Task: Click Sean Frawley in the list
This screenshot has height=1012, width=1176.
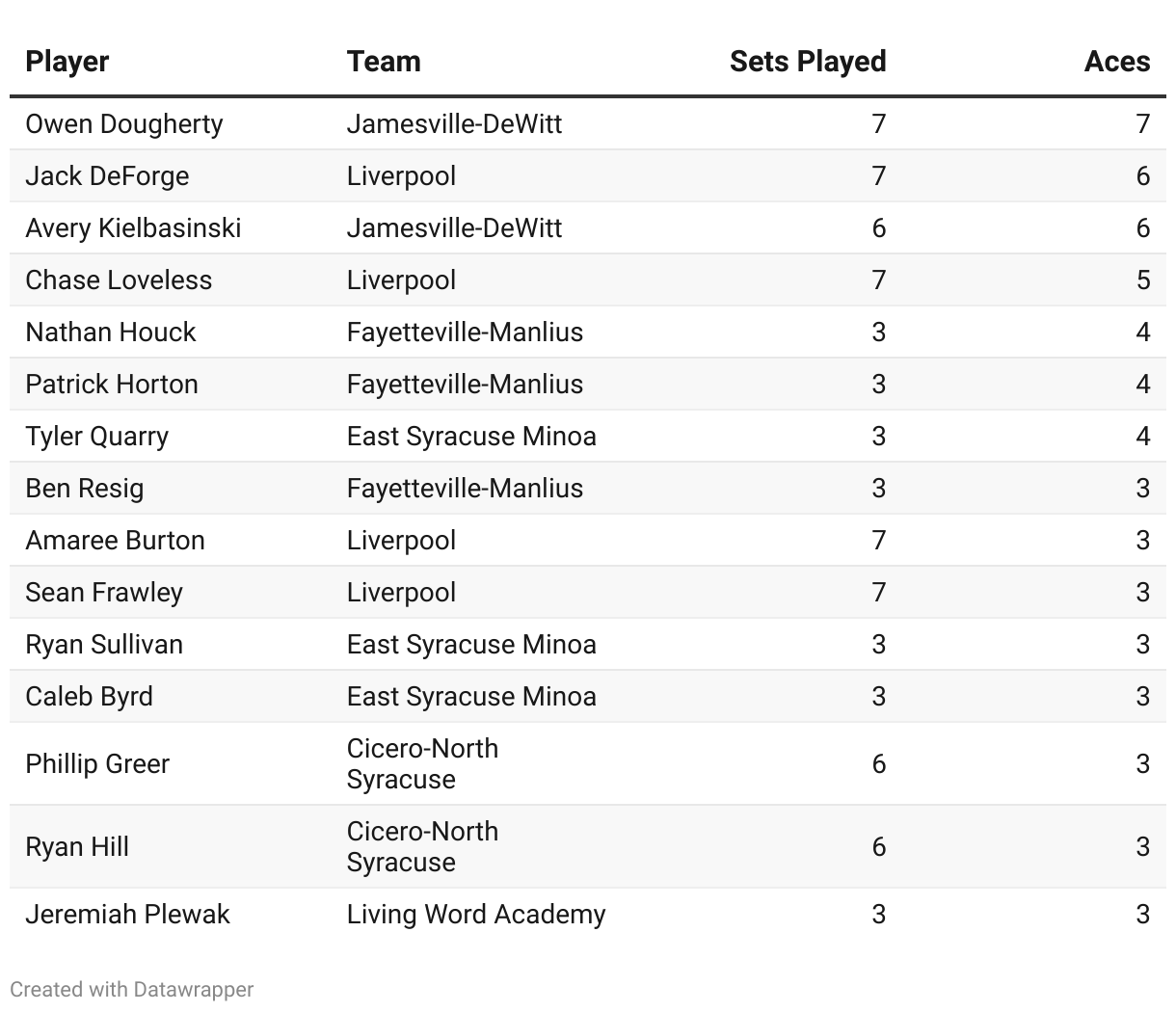Action: coord(104,593)
